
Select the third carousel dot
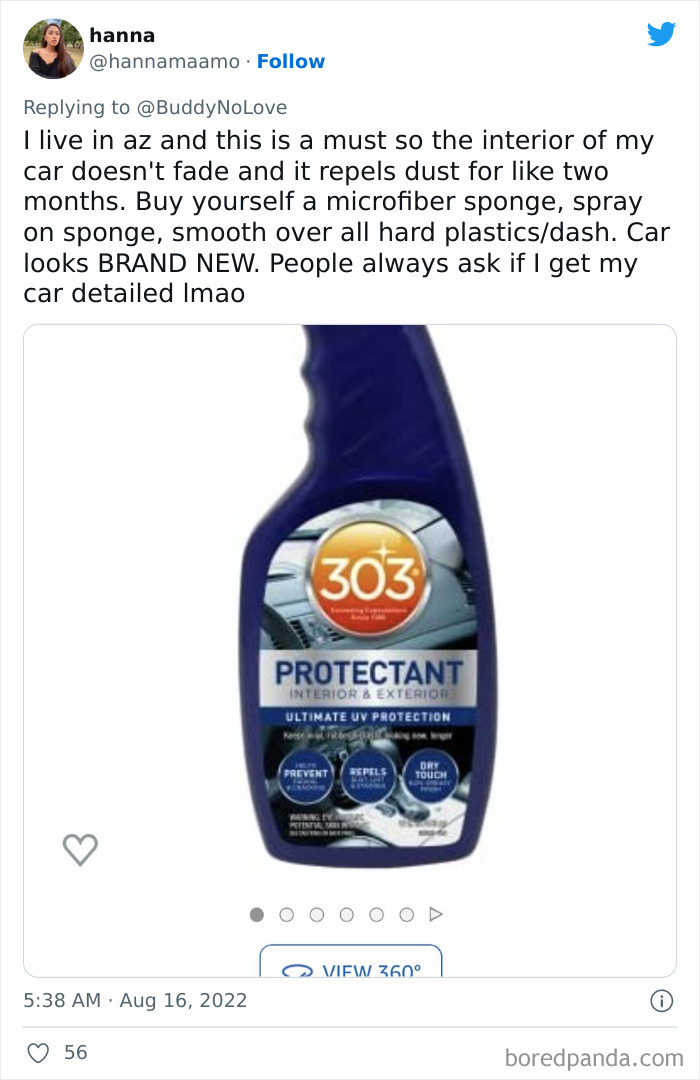pyautogui.click(x=317, y=914)
